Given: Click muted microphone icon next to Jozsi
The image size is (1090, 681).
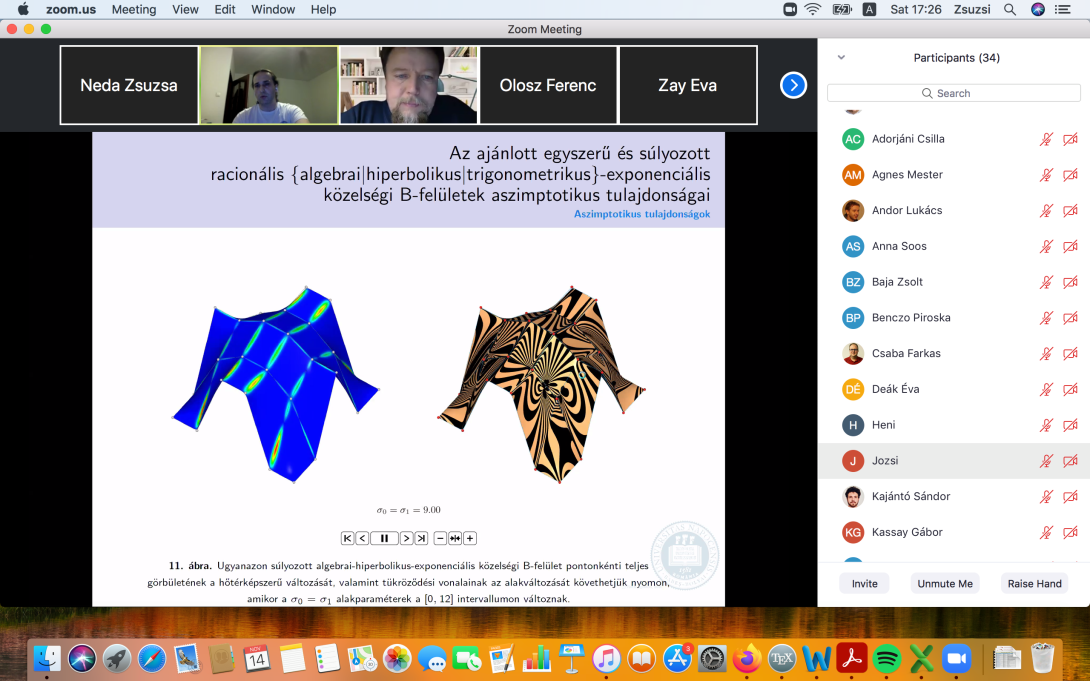Looking at the screenshot, I should coord(1046,461).
